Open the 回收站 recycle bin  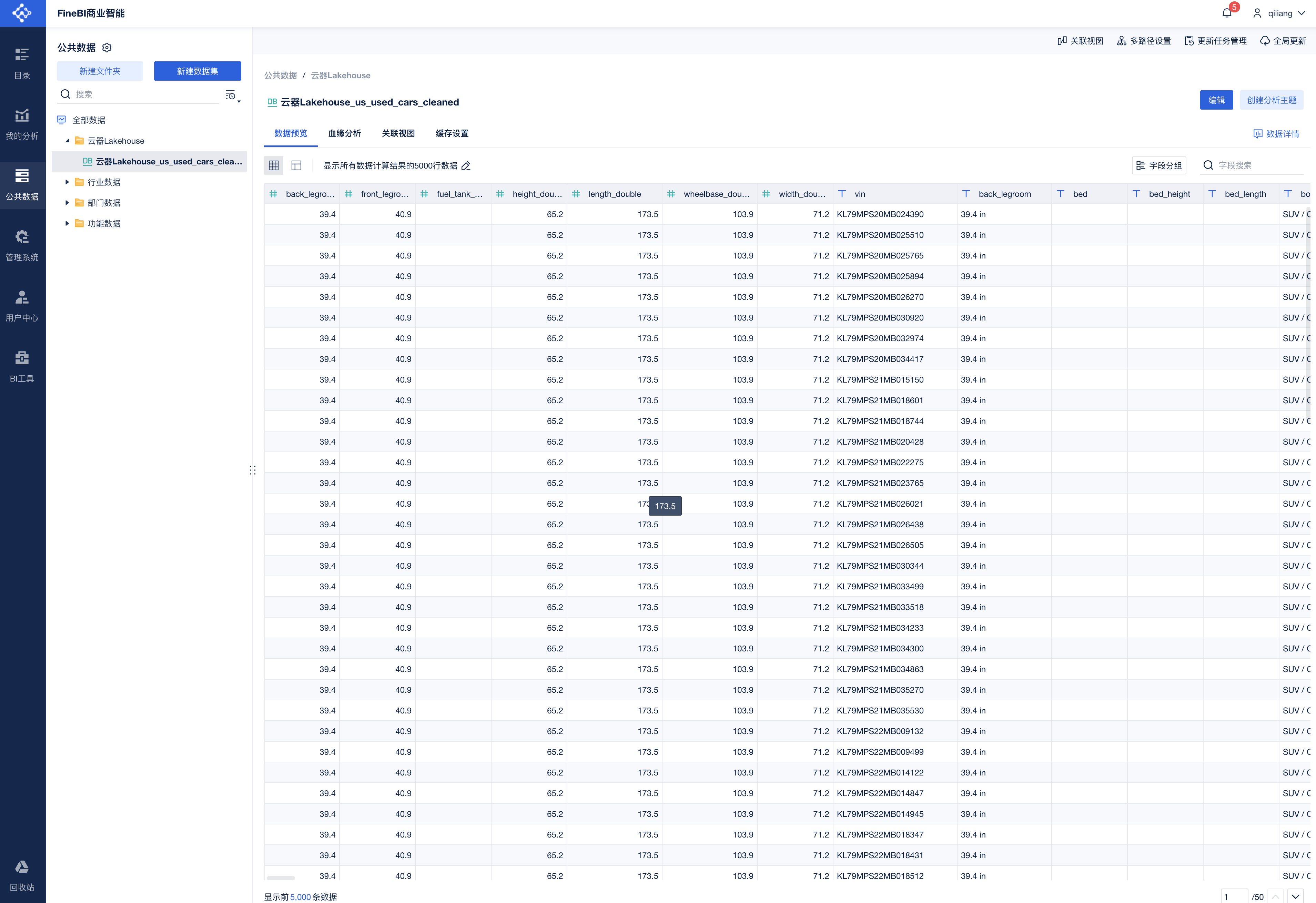[22, 875]
